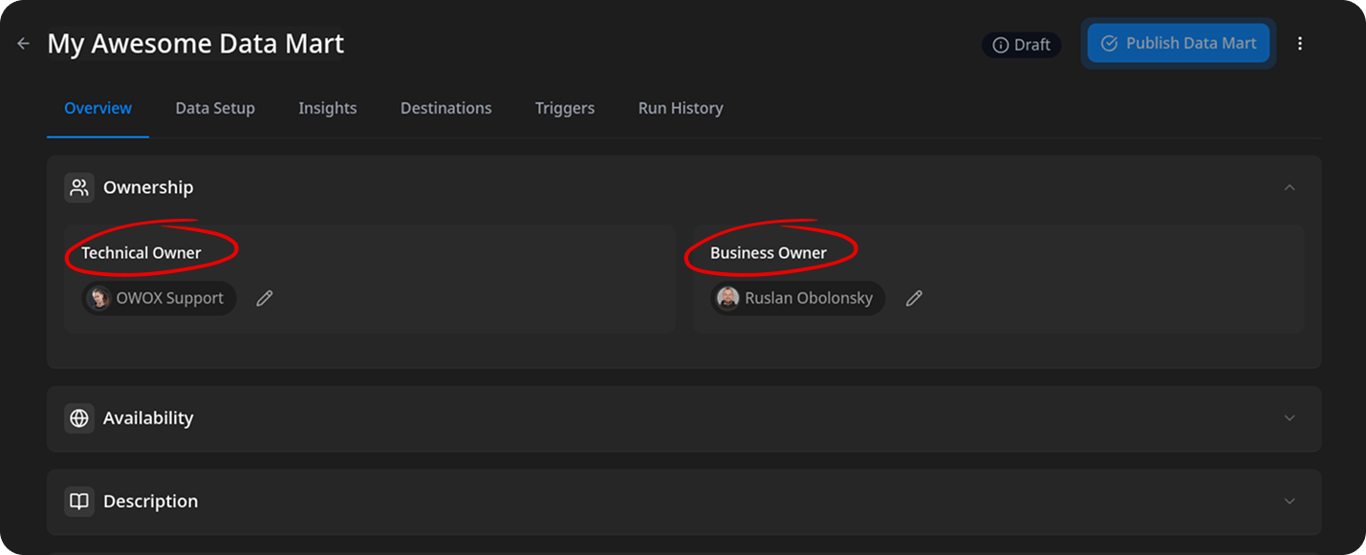View the Run History tab
Screen dimensions: 1366x555
pyautogui.click(x=680, y=108)
